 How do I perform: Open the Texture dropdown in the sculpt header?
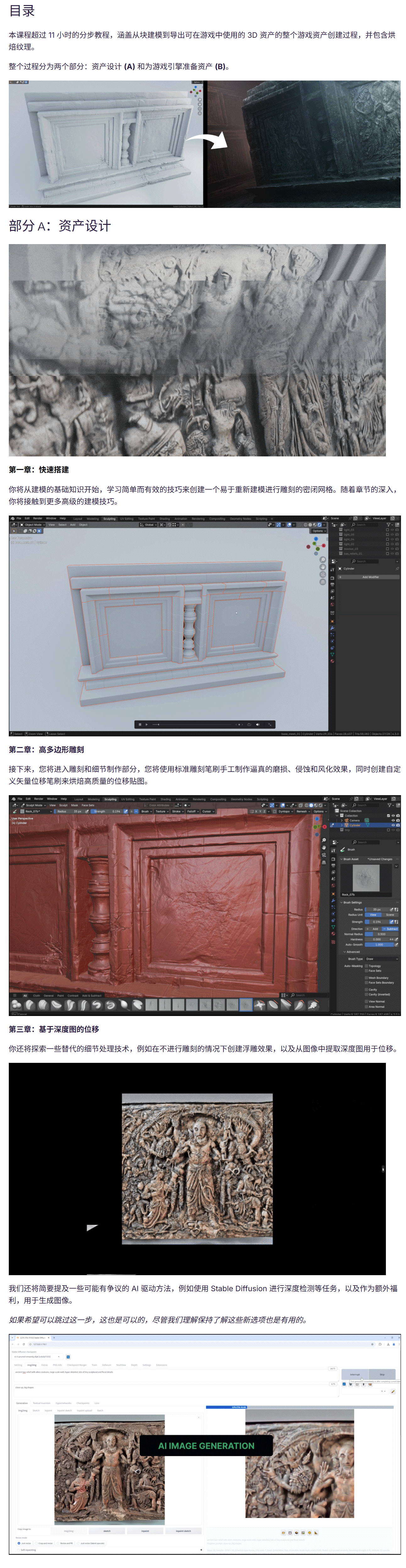tap(161, 812)
